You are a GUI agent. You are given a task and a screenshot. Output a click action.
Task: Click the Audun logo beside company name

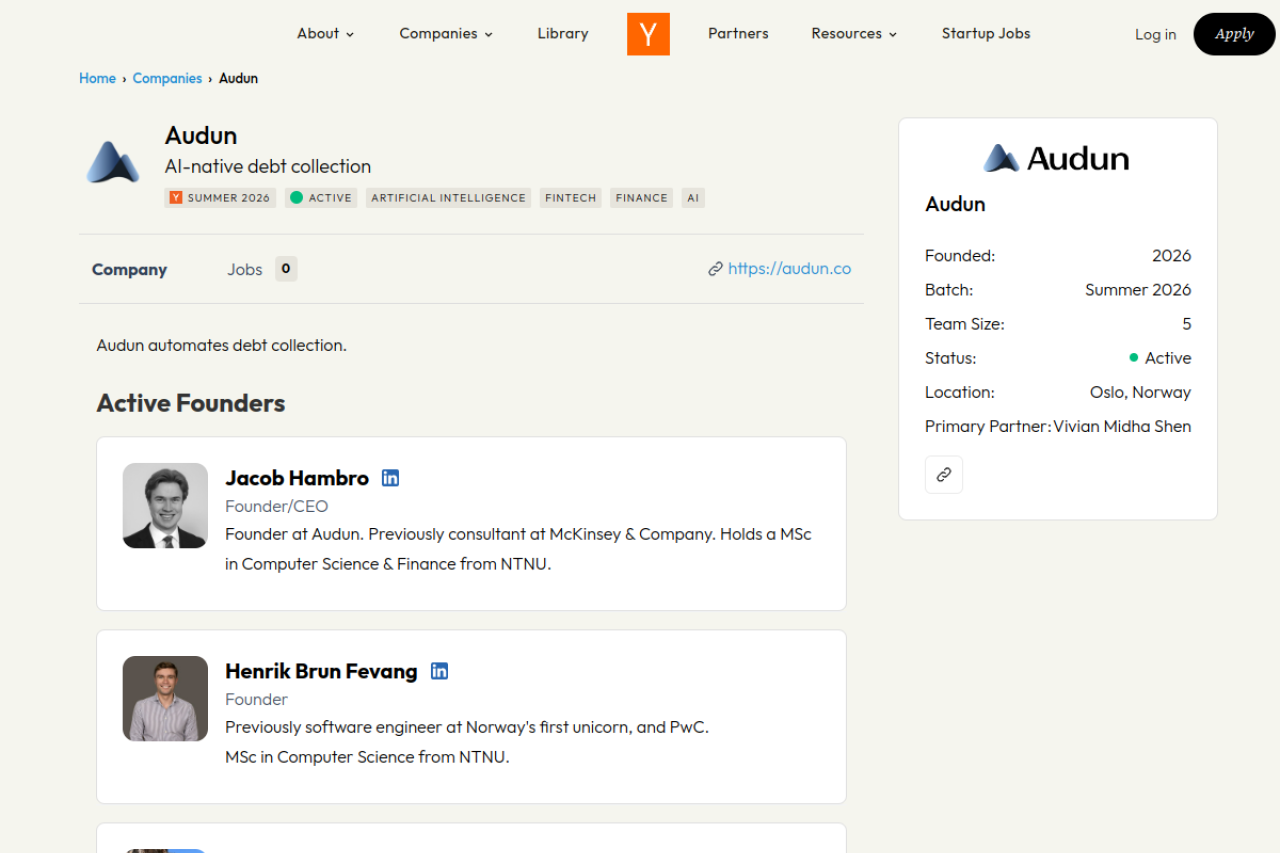click(113, 163)
